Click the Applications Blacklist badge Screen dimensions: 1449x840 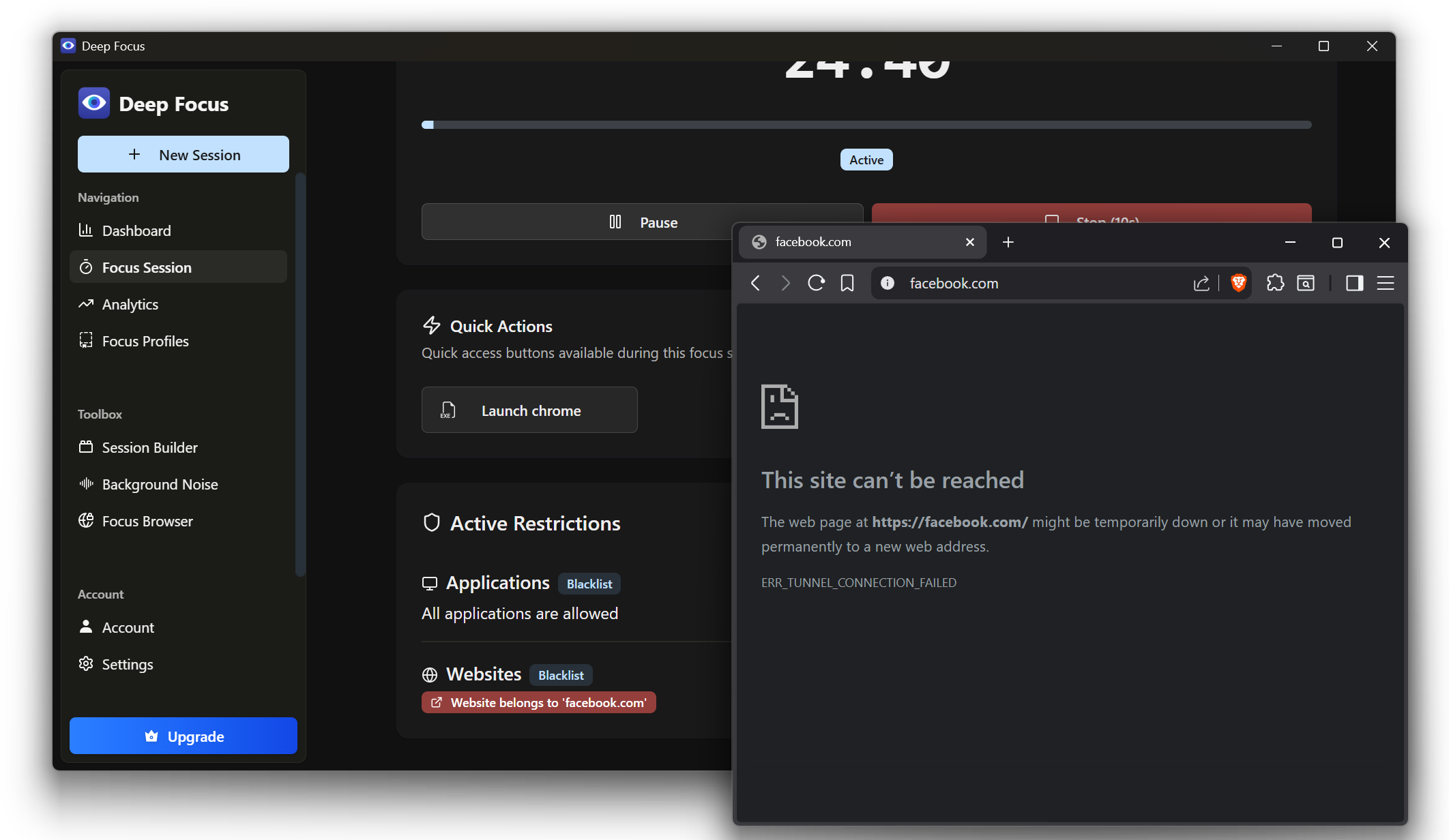(589, 584)
